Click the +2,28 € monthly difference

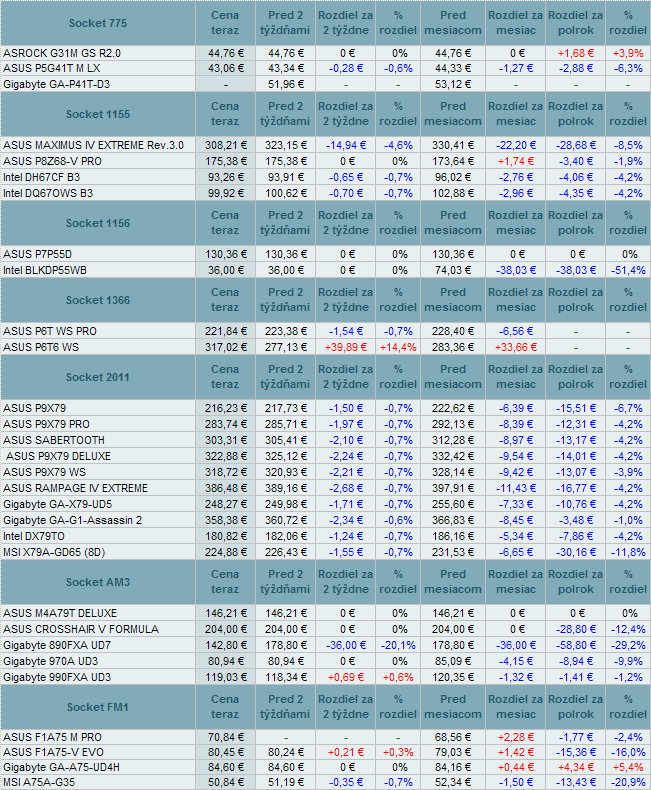(516, 738)
